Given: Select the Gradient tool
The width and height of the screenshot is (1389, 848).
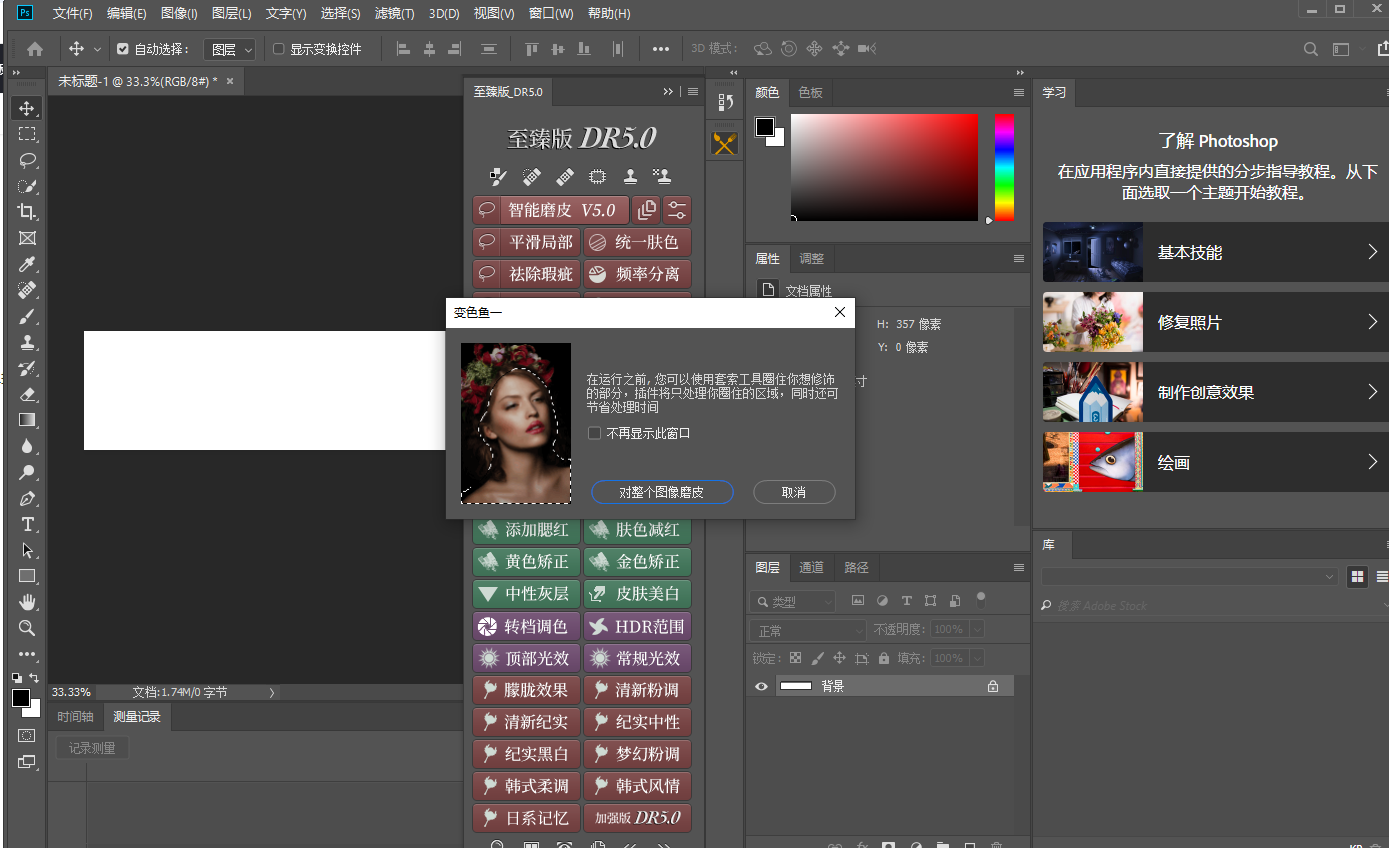Looking at the screenshot, I should (x=27, y=420).
